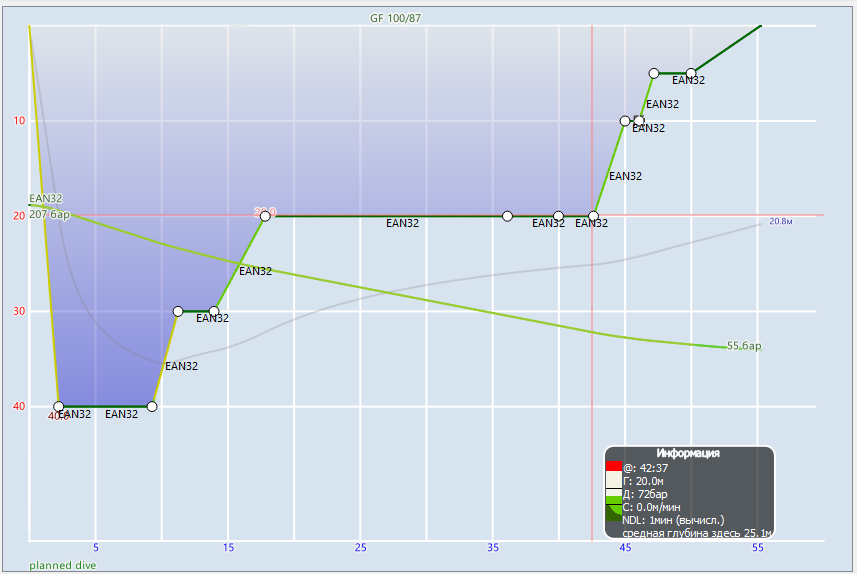857x574 pixels.
Task: Click the Информация info box title
Action: coord(689,454)
